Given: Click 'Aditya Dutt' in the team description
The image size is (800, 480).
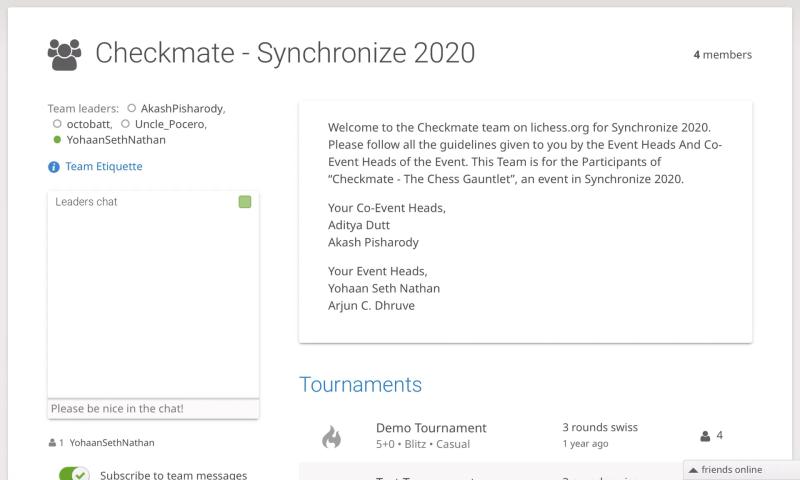Looking at the screenshot, I should (359, 225).
